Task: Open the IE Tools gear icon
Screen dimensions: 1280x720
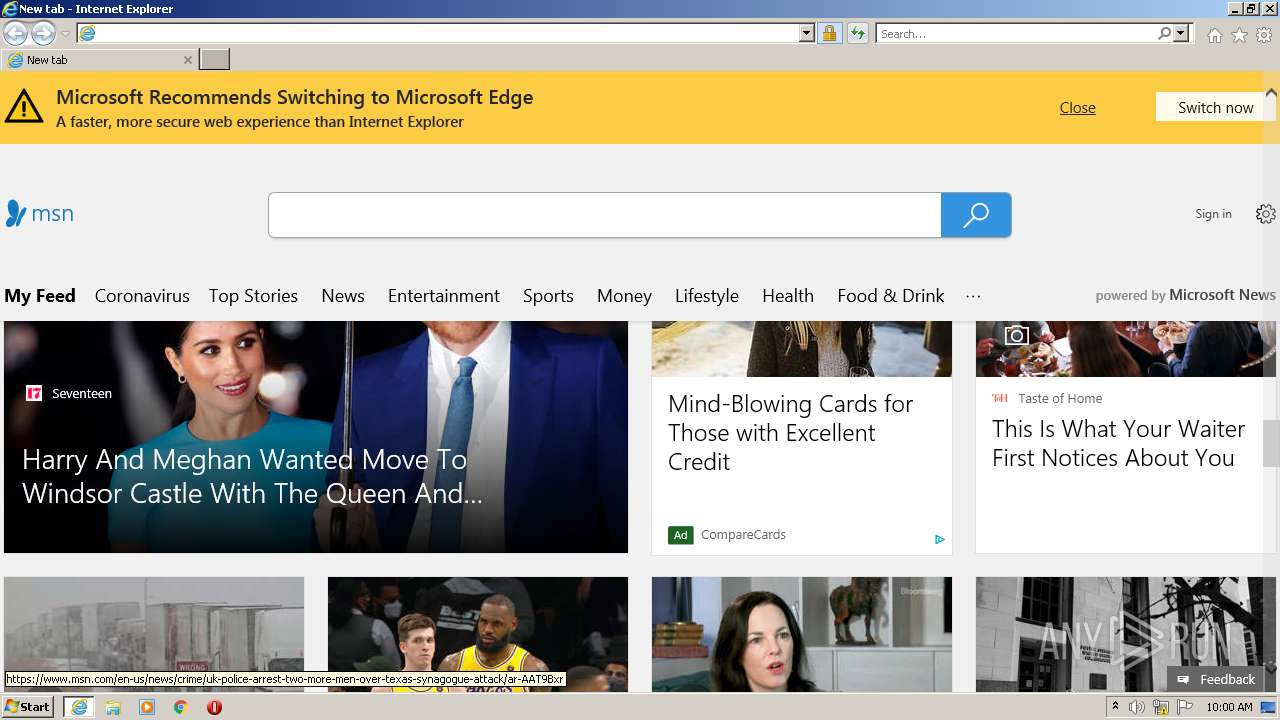Action: coord(1264,35)
